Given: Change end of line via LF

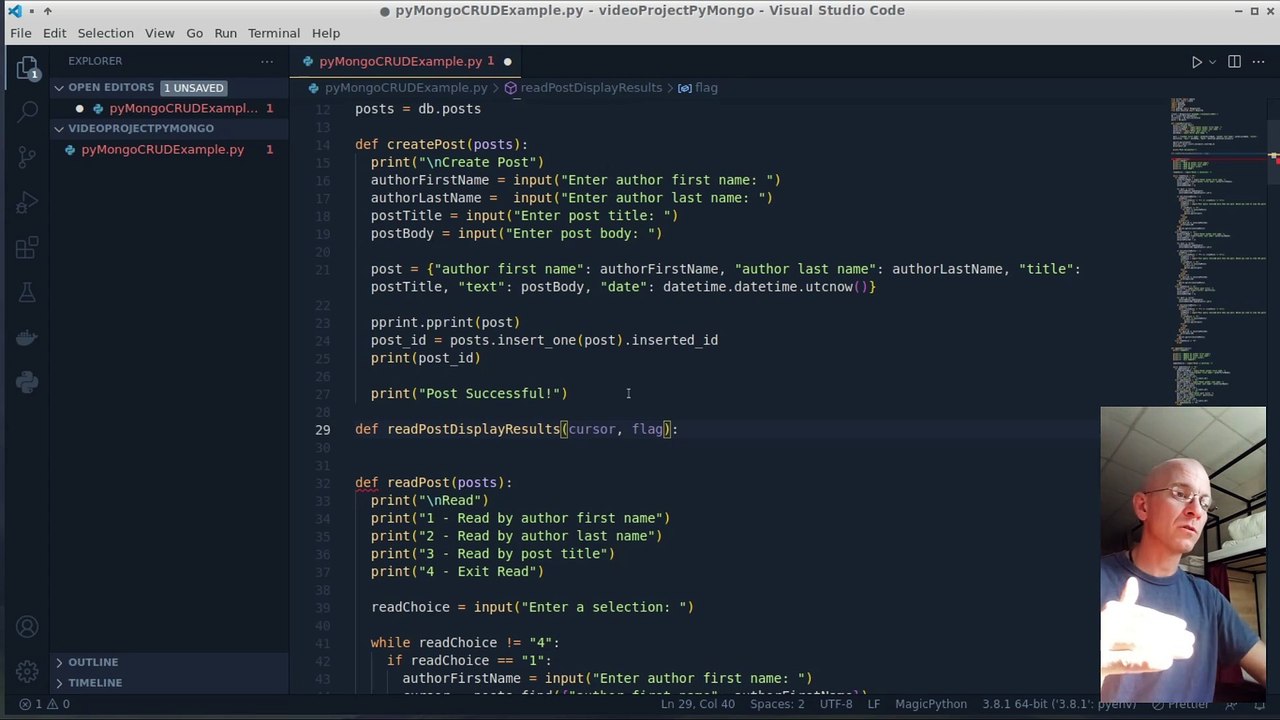Looking at the screenshot, I should click(x=873, y=704).
